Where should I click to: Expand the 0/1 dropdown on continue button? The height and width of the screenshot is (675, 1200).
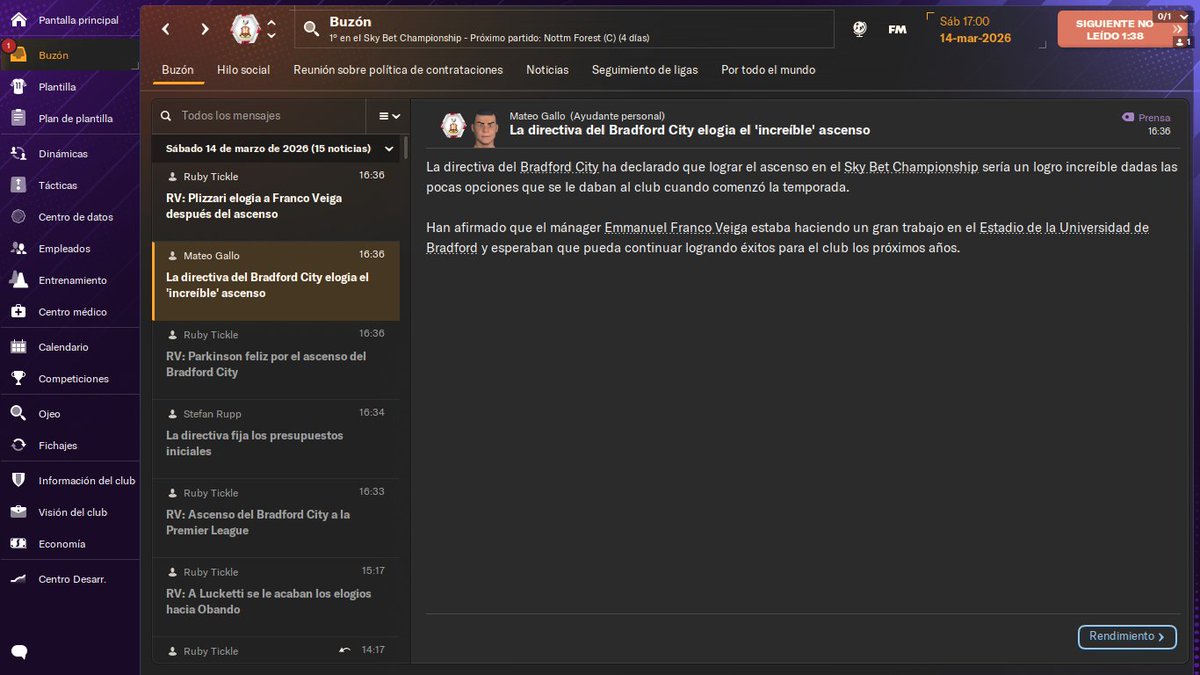click(x=1172, y=17)
